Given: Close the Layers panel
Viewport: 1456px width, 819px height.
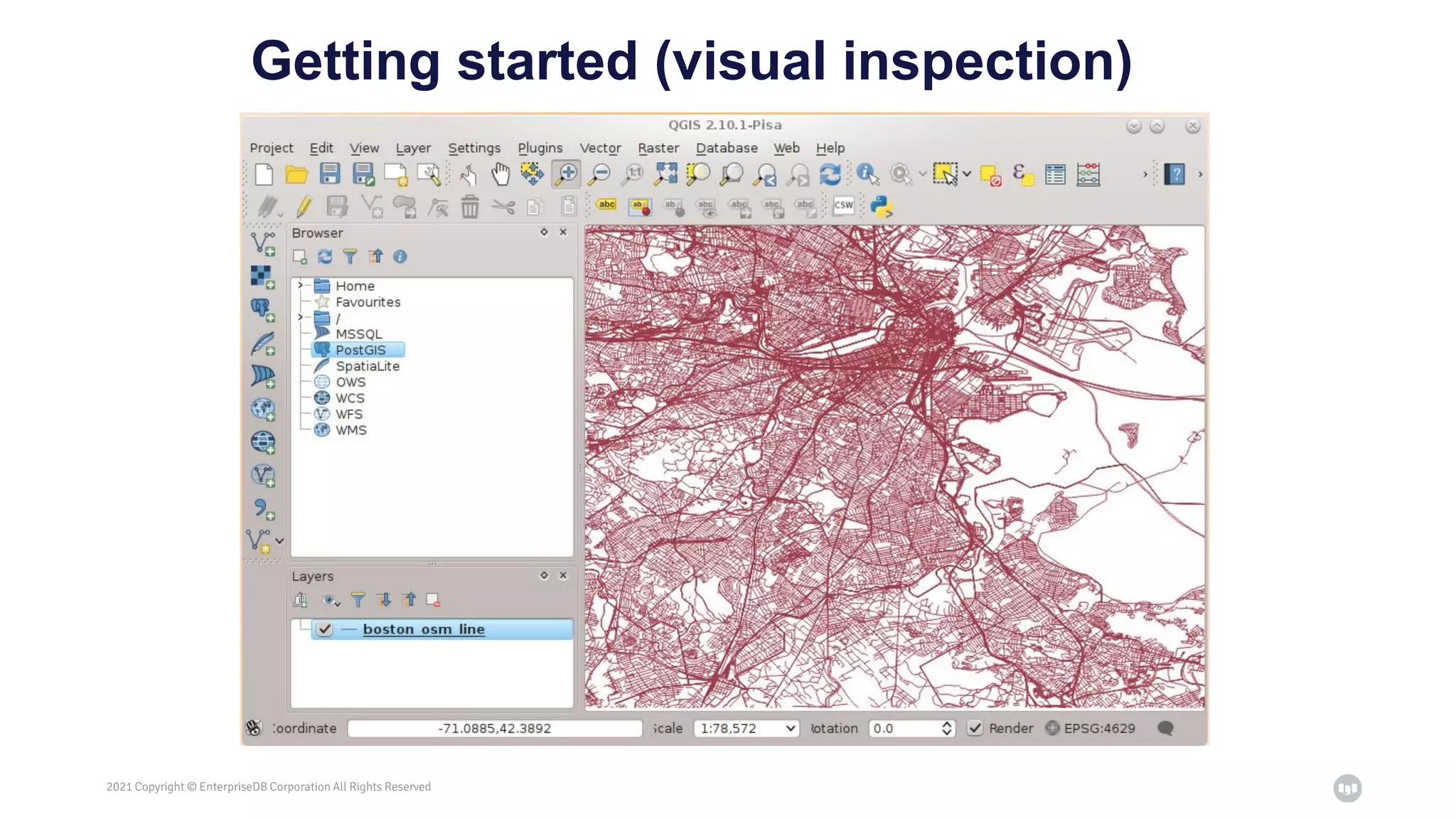Looking at the screenshot, I should coord(563,576).
